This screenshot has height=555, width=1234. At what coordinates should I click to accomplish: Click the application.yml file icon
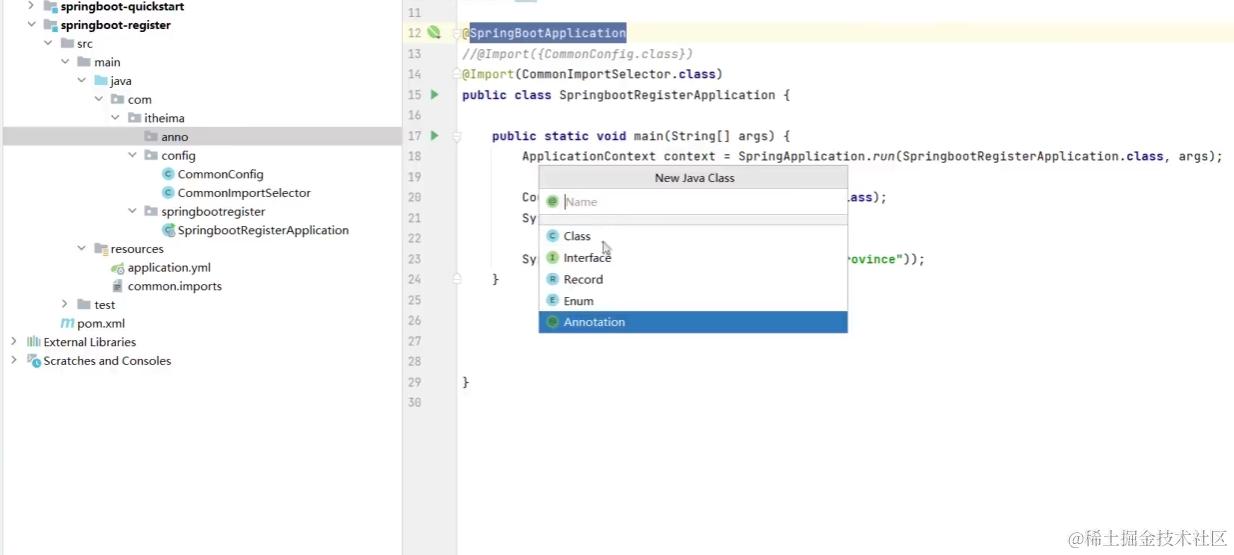click(118, 268)
